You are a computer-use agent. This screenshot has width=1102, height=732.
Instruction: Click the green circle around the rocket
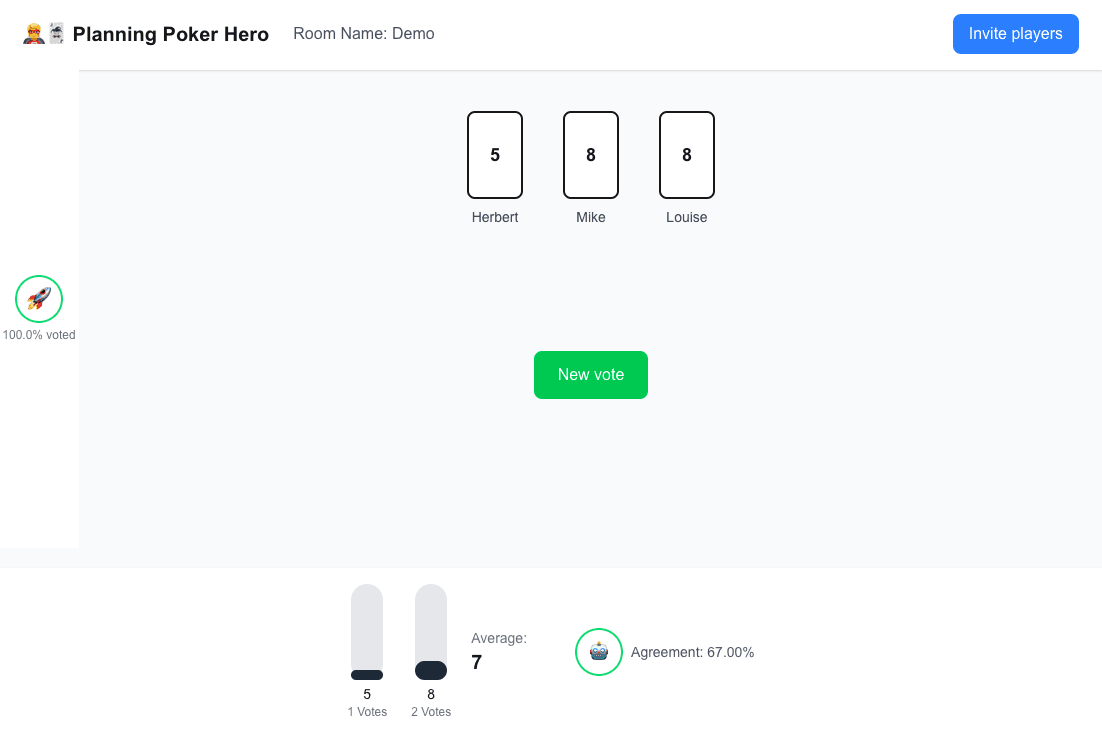(38, 278)
